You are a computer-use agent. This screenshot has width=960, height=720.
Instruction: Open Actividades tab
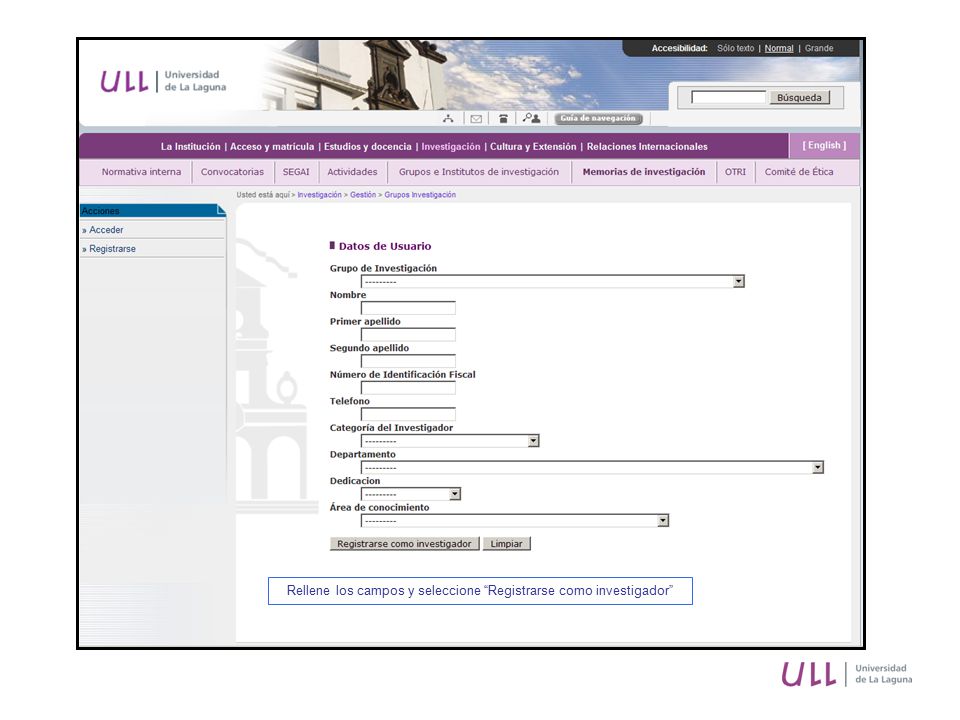coord(352,172)
